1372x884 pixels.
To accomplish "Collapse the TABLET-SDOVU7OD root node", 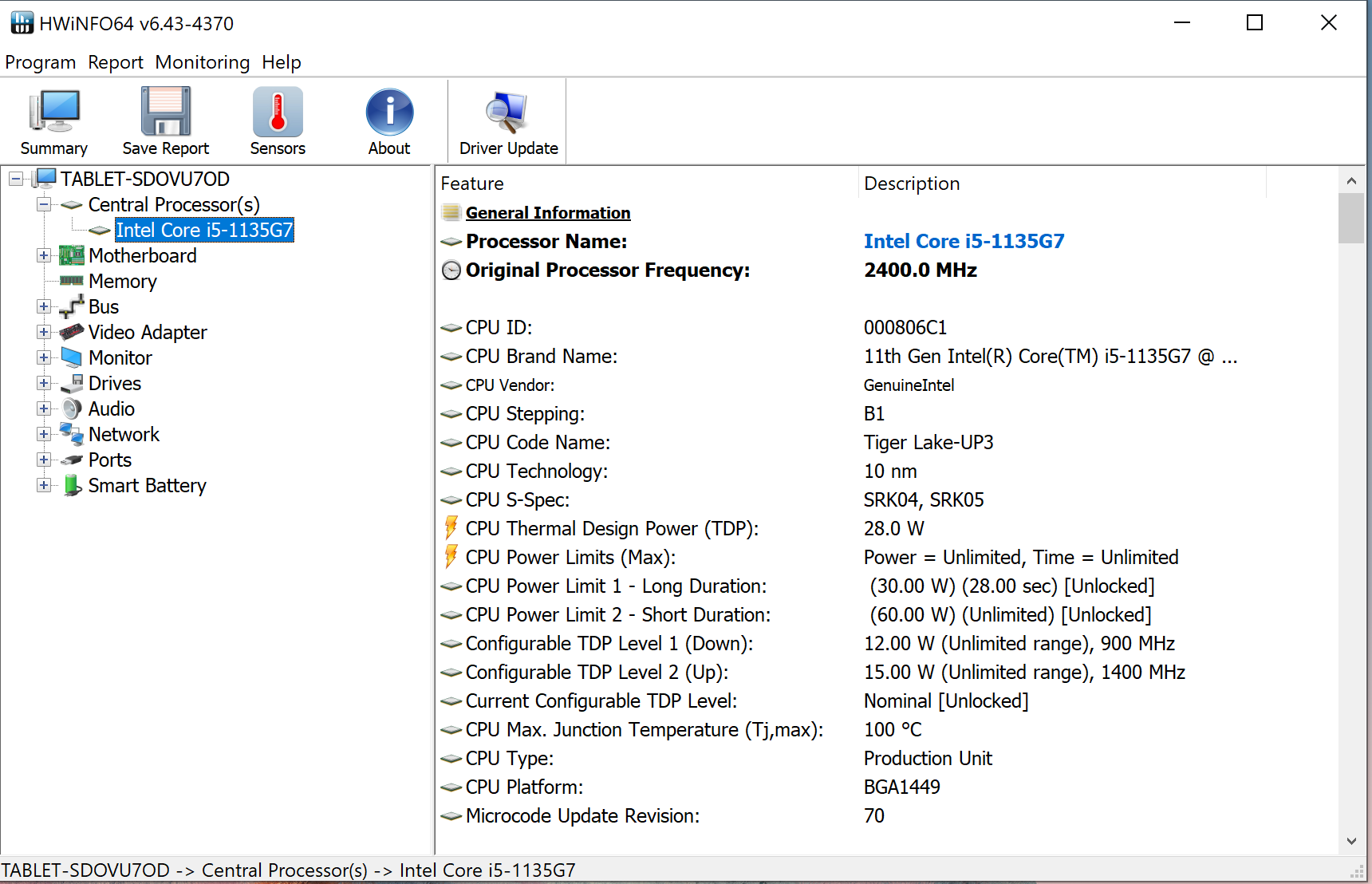I will pos(16,179).
